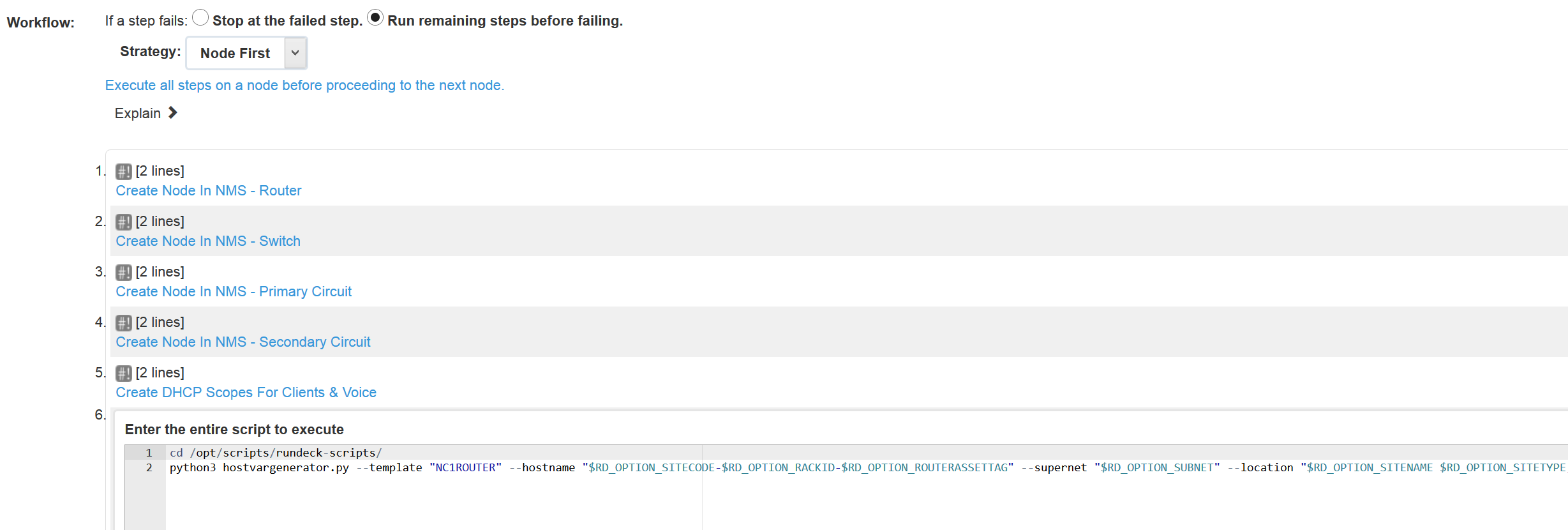The width and height of the screenshot is (1568, 530).
Task: Expand the Explain section
Action: pos(138,113)
